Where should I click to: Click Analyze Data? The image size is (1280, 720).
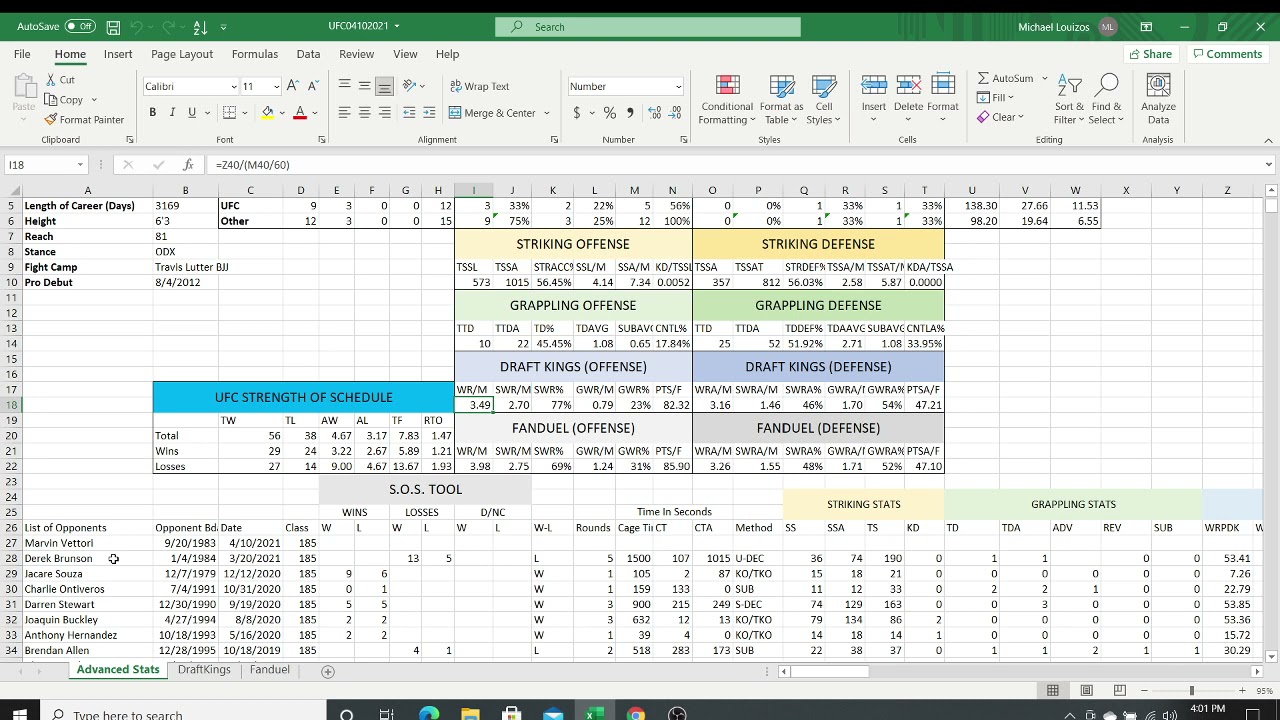[1158, 100]
